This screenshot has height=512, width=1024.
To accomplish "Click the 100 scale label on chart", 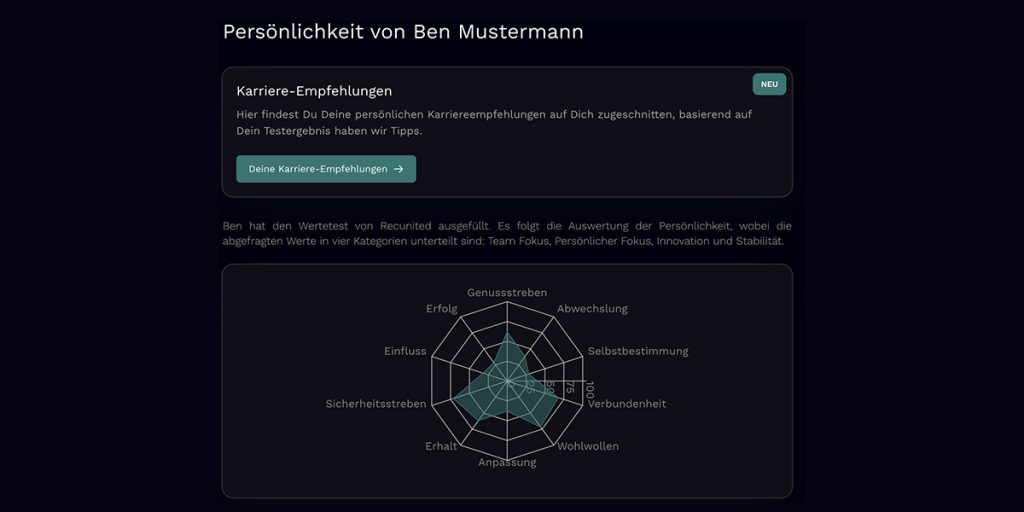I will click(x=590, y=390).
